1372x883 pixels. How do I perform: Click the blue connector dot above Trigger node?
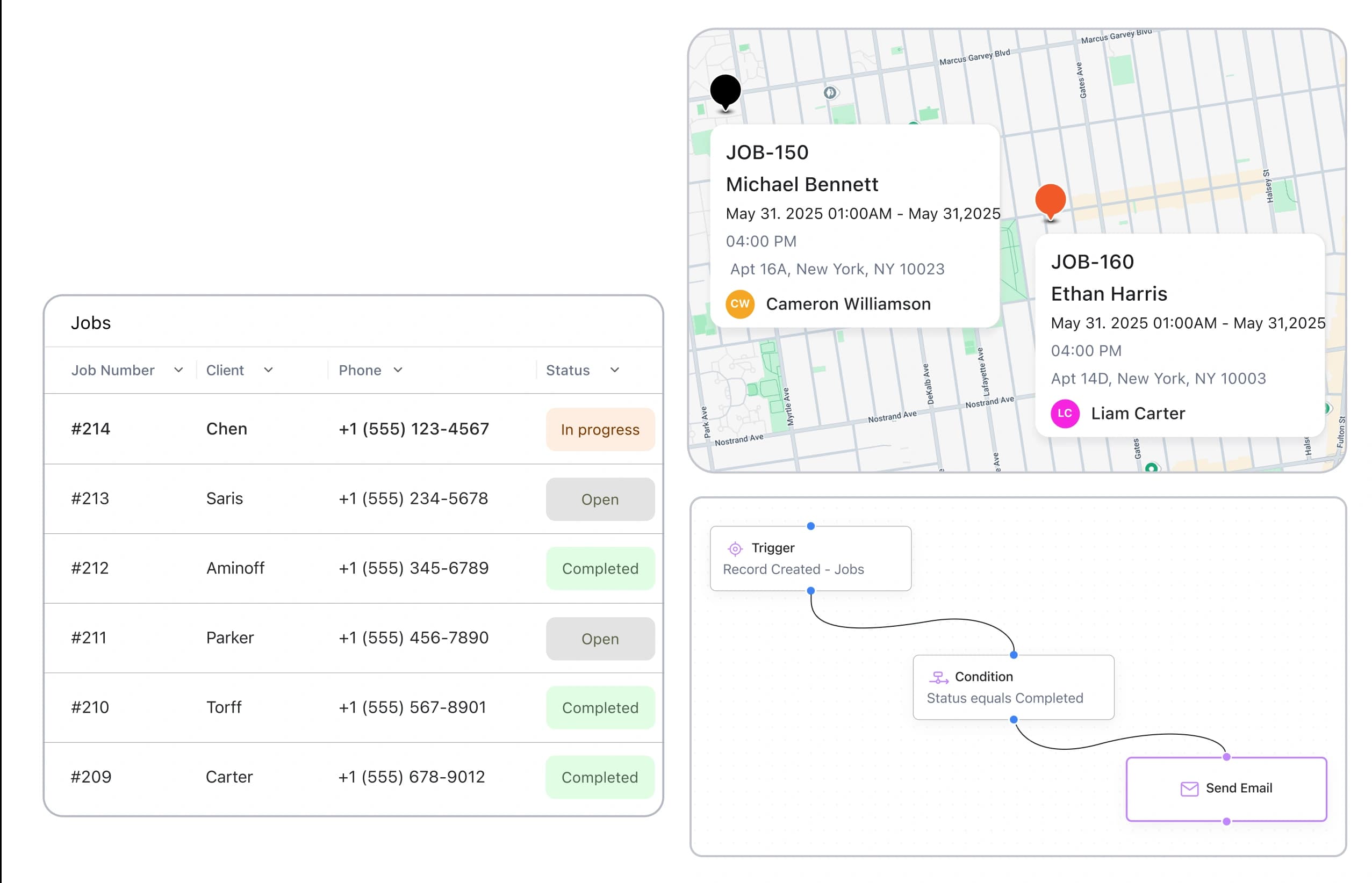click(x=810, y=526)
